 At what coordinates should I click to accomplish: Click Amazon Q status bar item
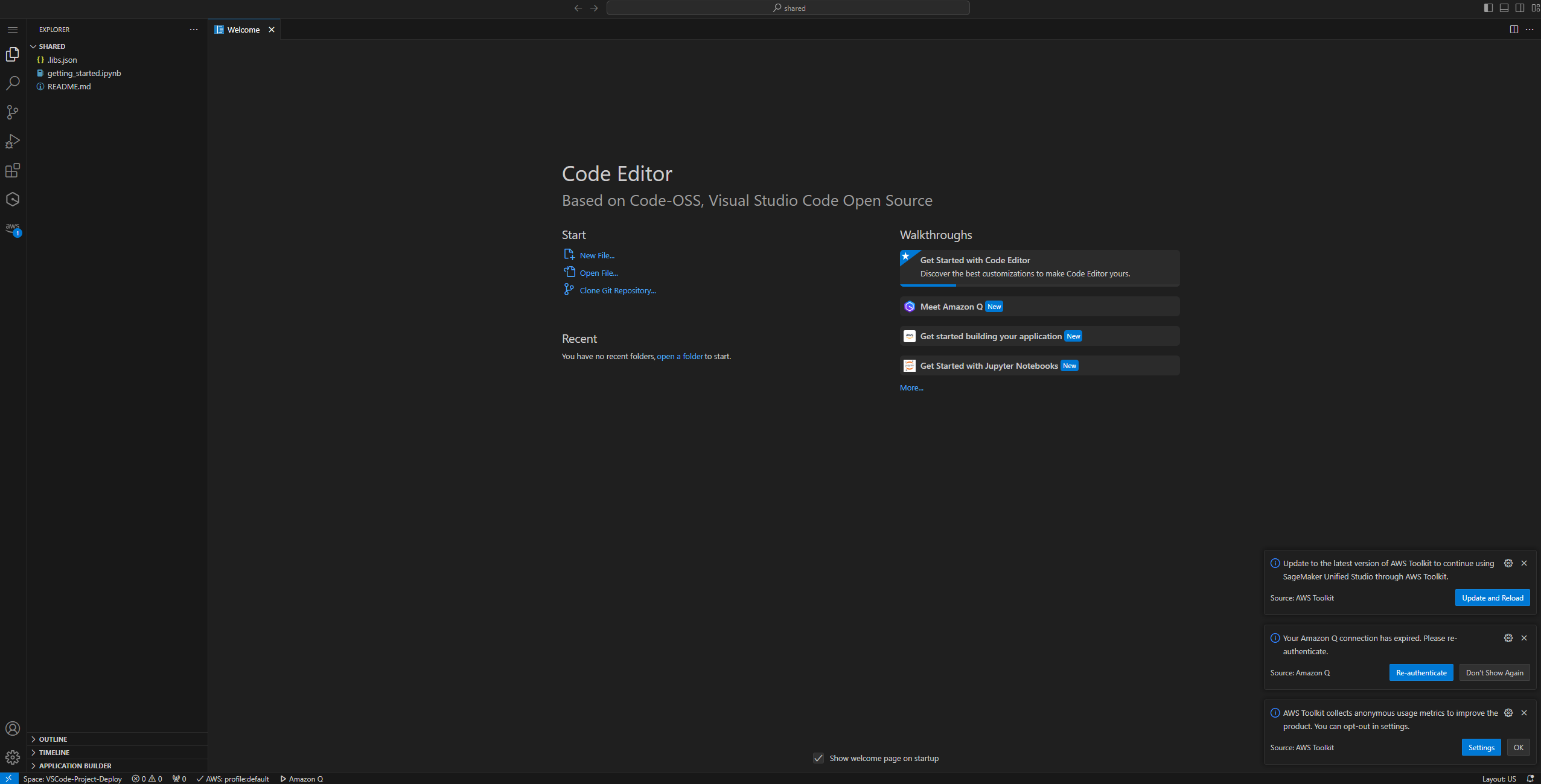(301, 779)
